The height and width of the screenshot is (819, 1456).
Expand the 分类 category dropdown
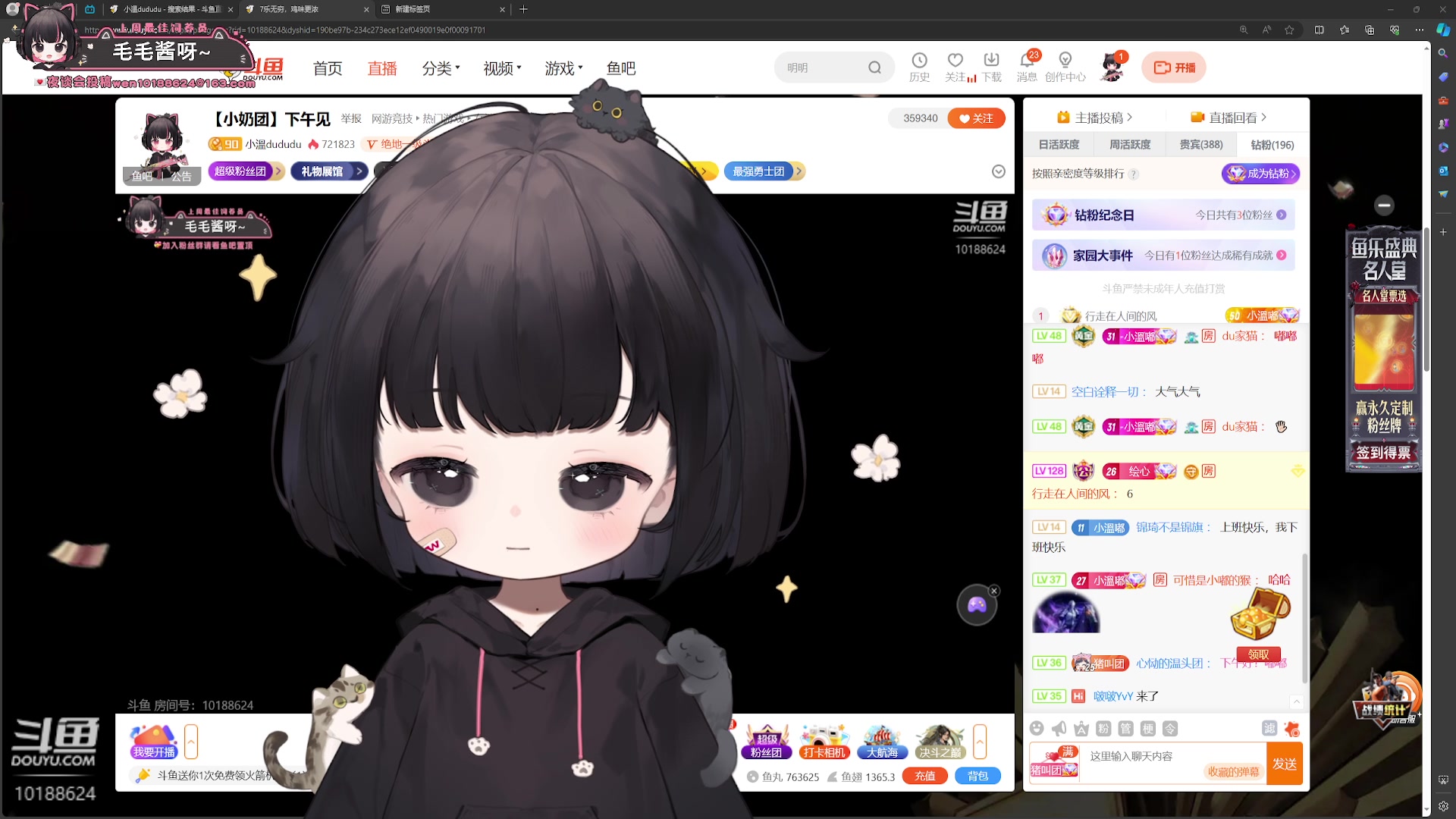(x=441, y=68)
